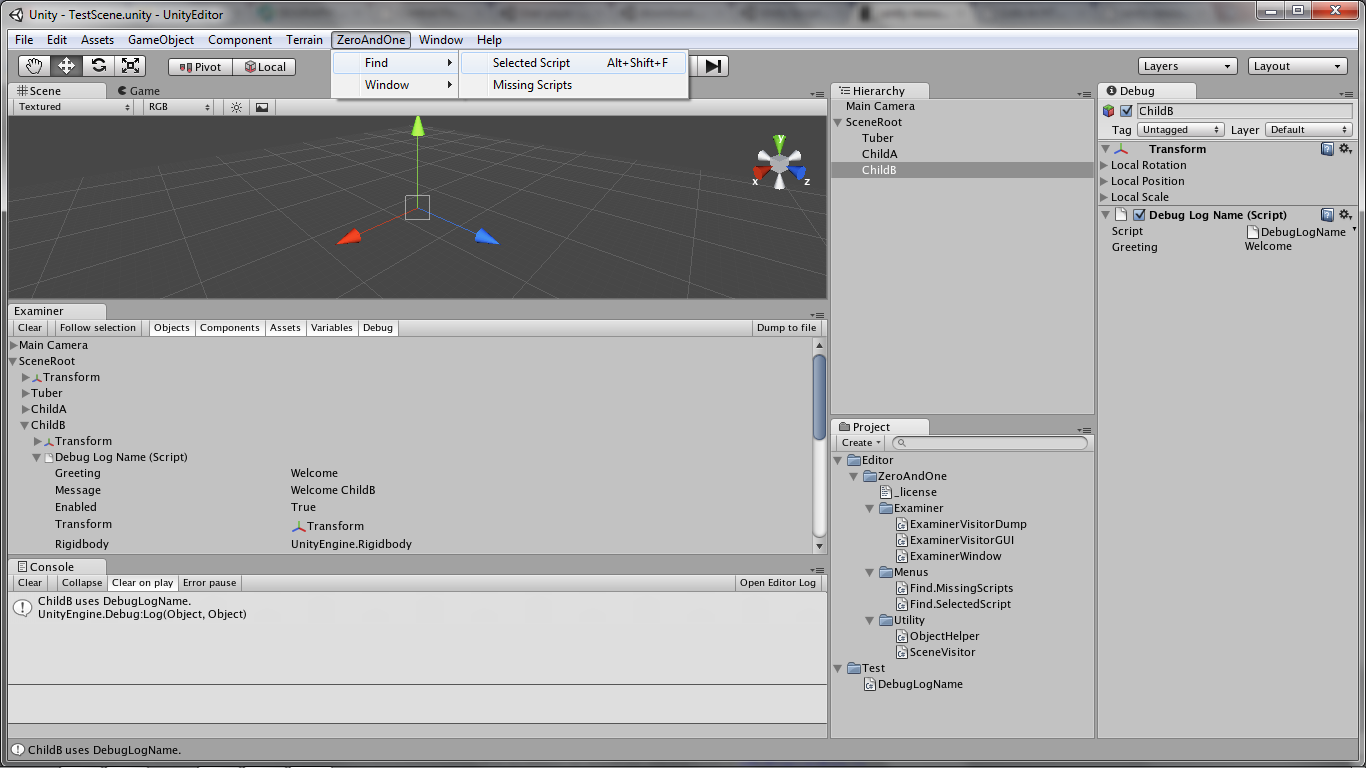Open the Transform component help icon
The height and width of the screenshot is (768, 1366).
1327,149
